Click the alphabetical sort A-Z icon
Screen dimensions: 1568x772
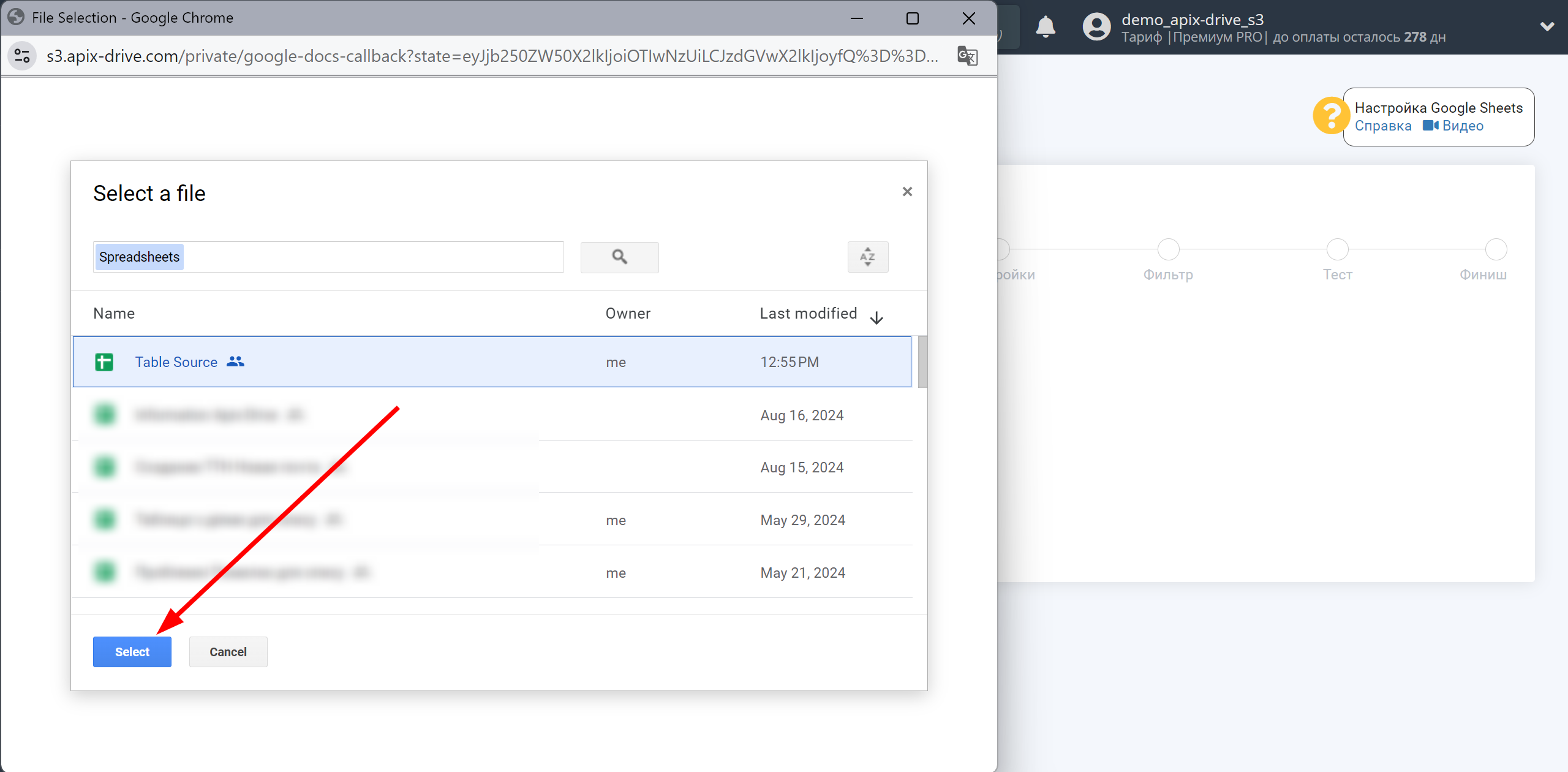(867, 257)
